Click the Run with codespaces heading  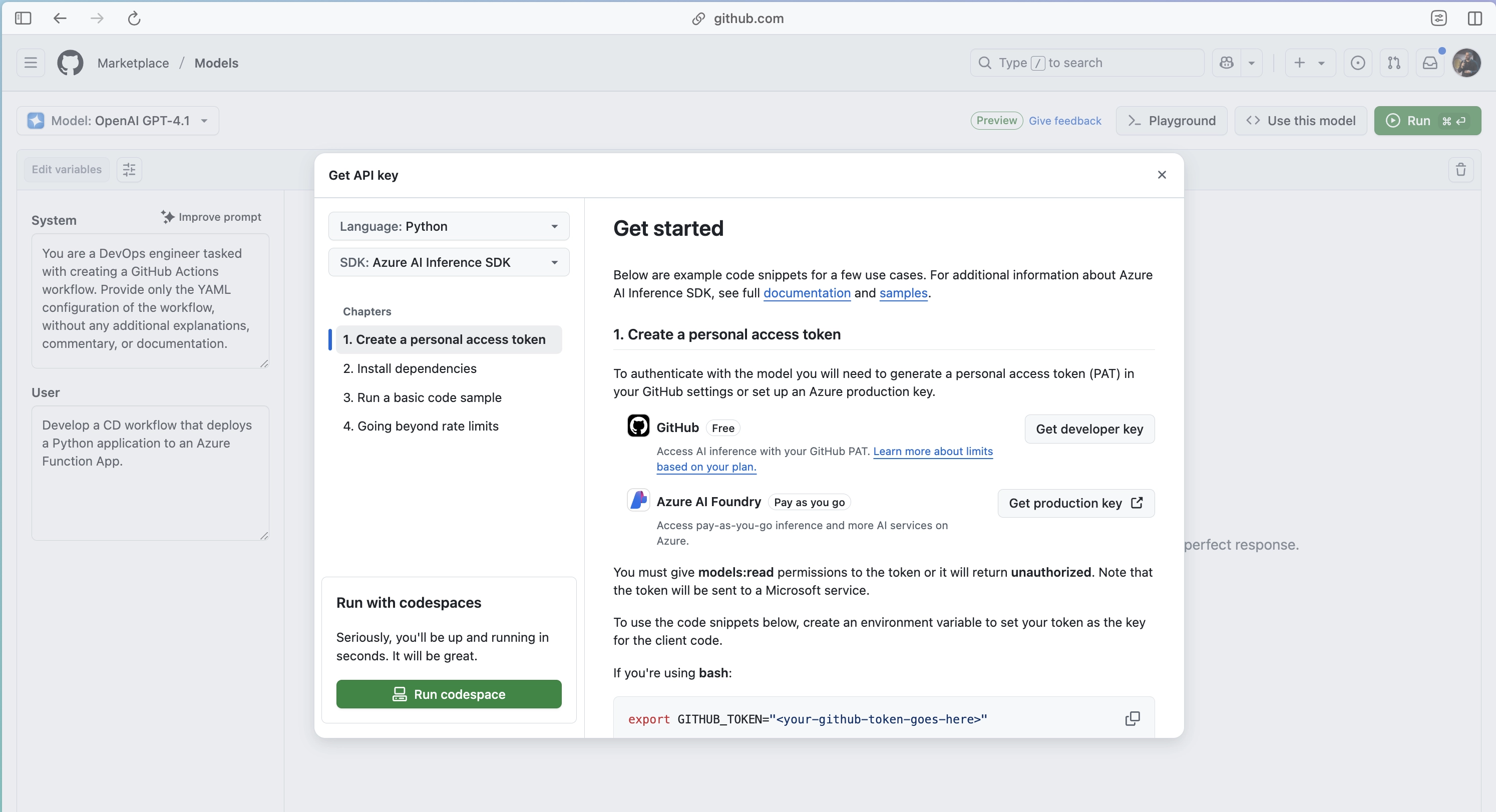pos(408,602)
